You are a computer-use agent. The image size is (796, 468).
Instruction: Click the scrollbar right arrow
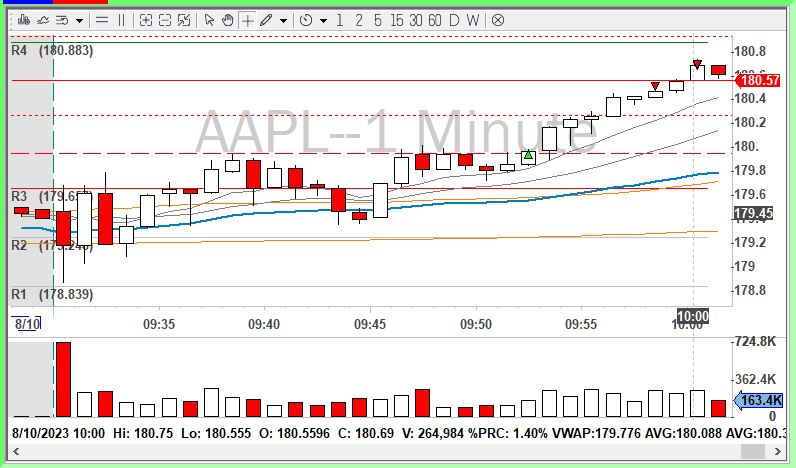[x=778, y=451]
